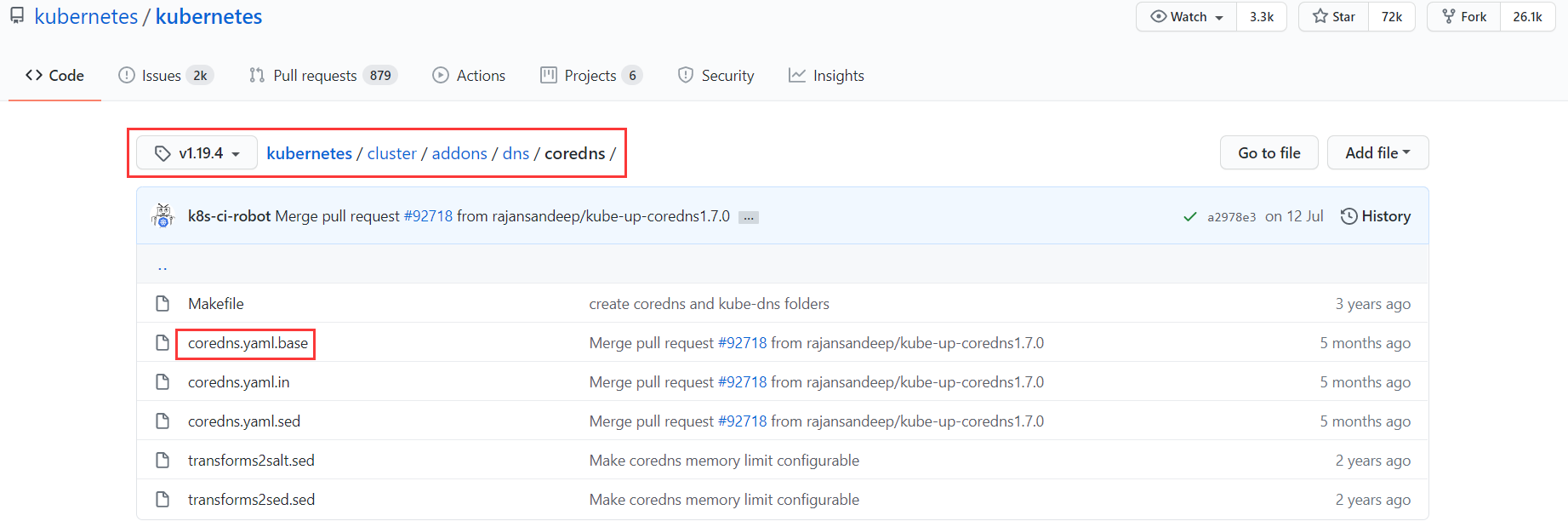Click file icon next to transforms2salt.sed
1568x527 pixels.
coord(163,461)
